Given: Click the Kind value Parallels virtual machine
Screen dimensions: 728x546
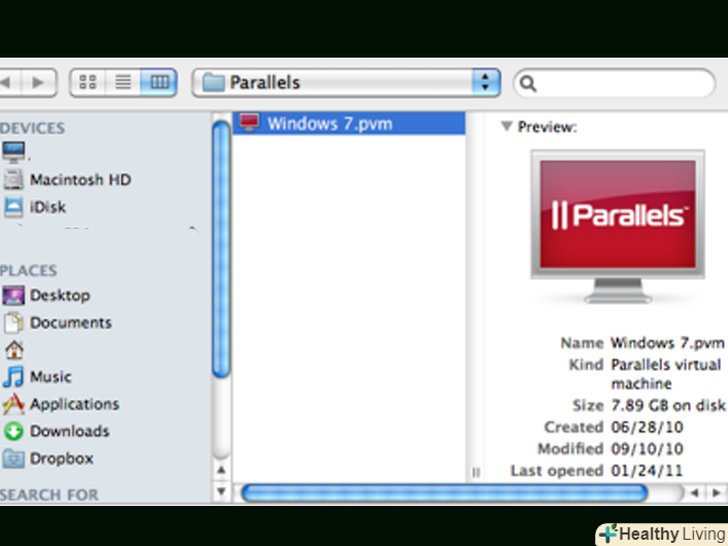Looking at the screenshot, I should tap(666, 374).
